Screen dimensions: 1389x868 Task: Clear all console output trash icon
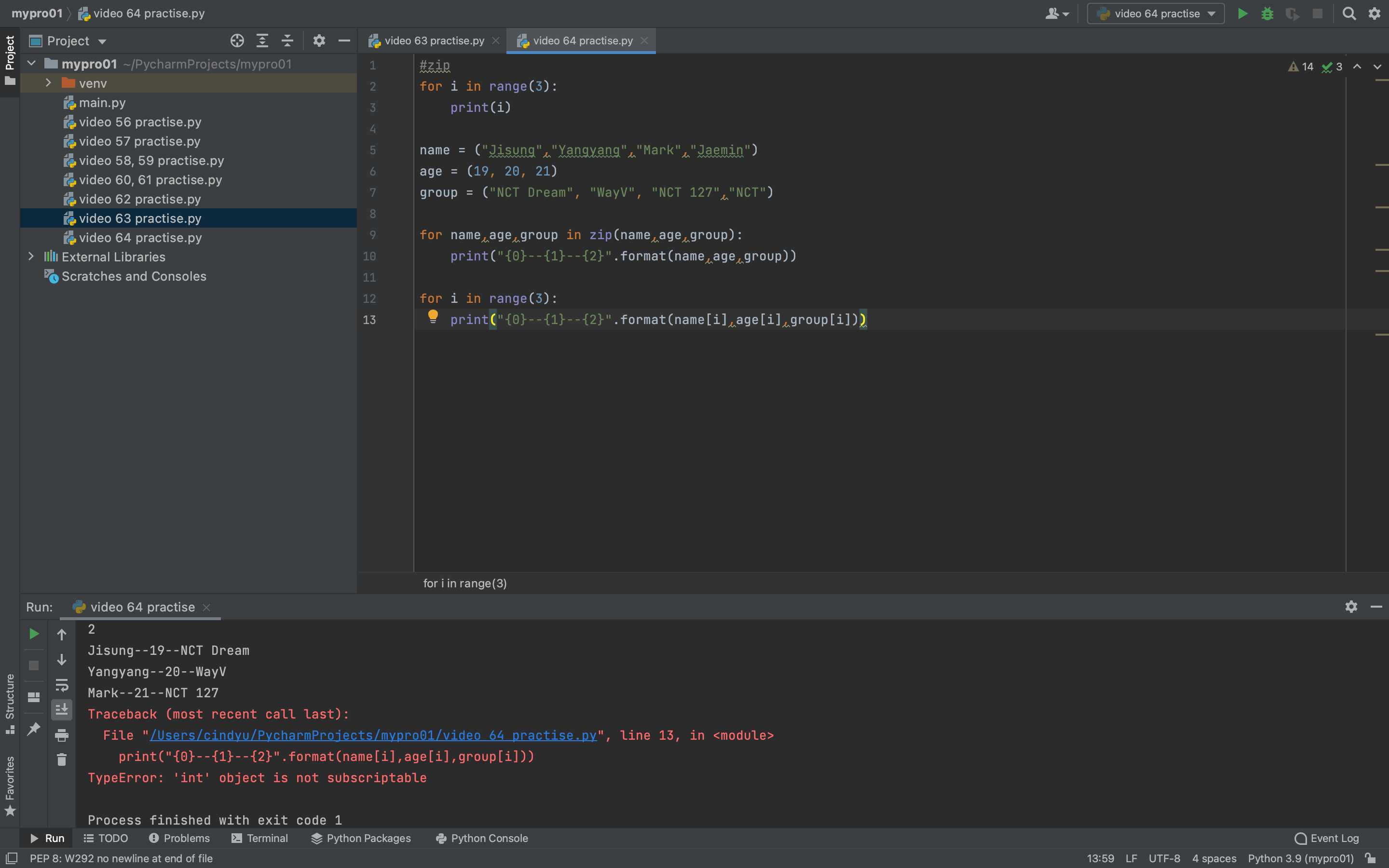61,760
